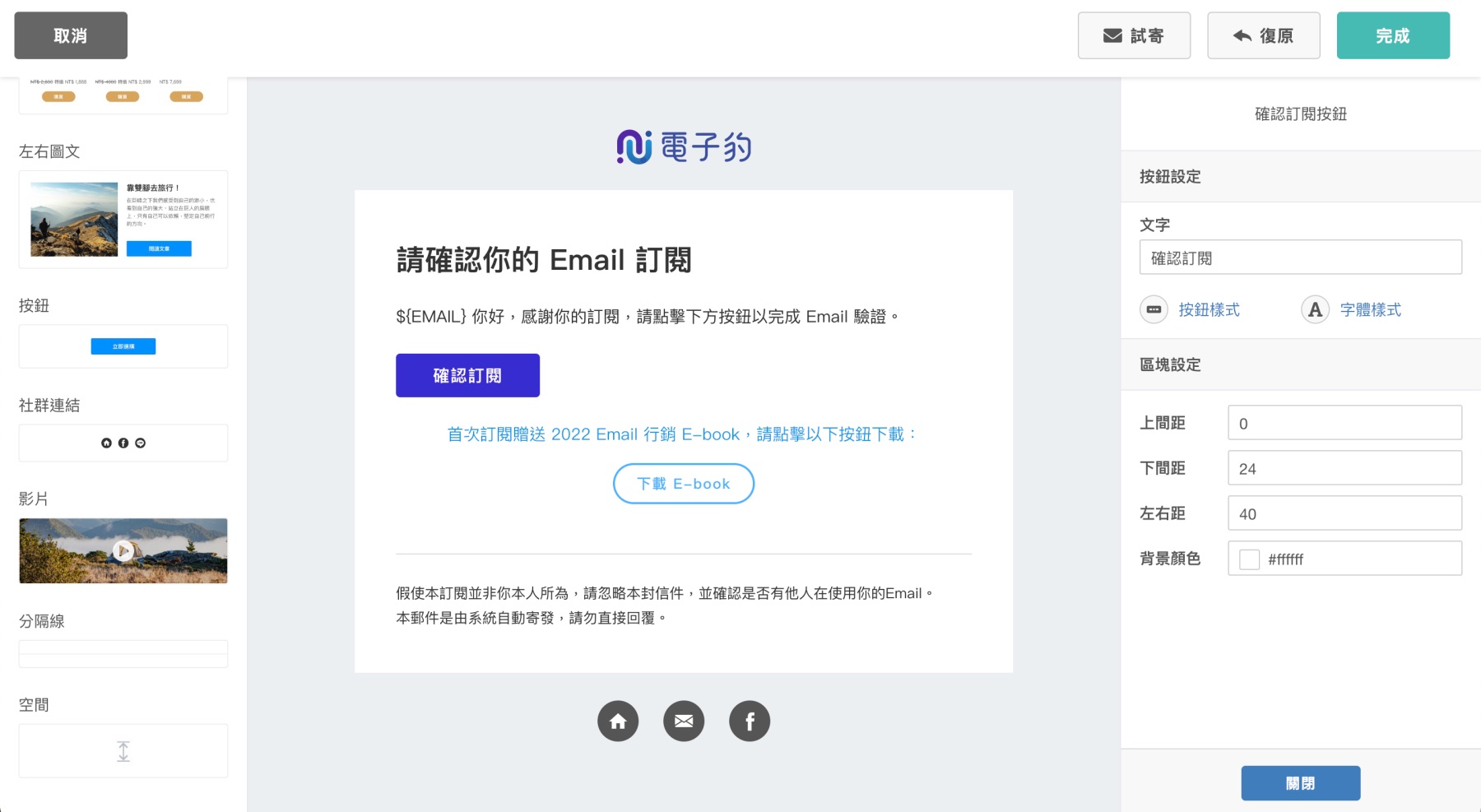Close the settings panel with 關閉
1481x812 pixels.
tap(1300, 783)
